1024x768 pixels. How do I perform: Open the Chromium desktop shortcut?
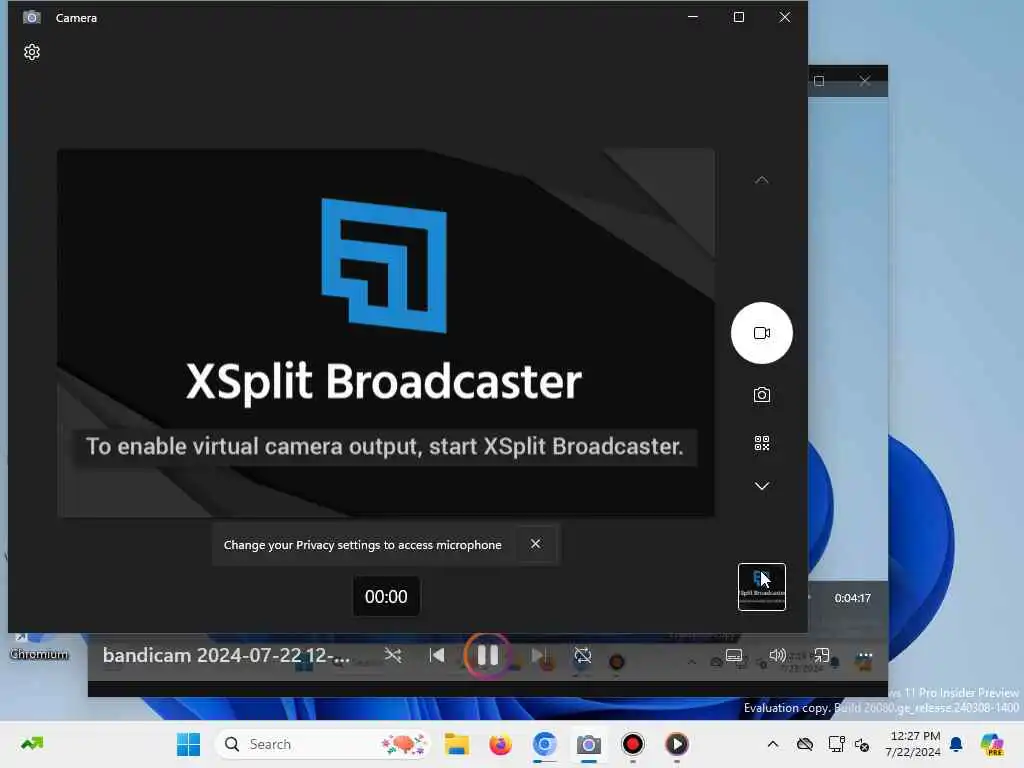38,647
